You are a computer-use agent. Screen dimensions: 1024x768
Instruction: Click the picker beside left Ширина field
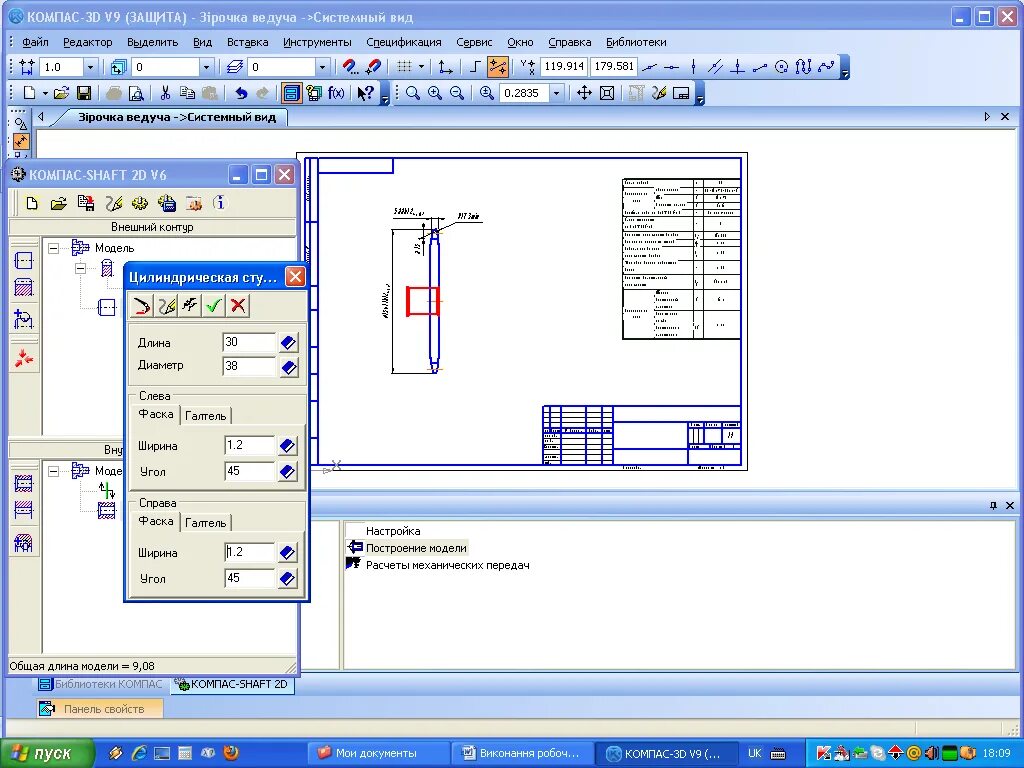(x=287, y=446)
